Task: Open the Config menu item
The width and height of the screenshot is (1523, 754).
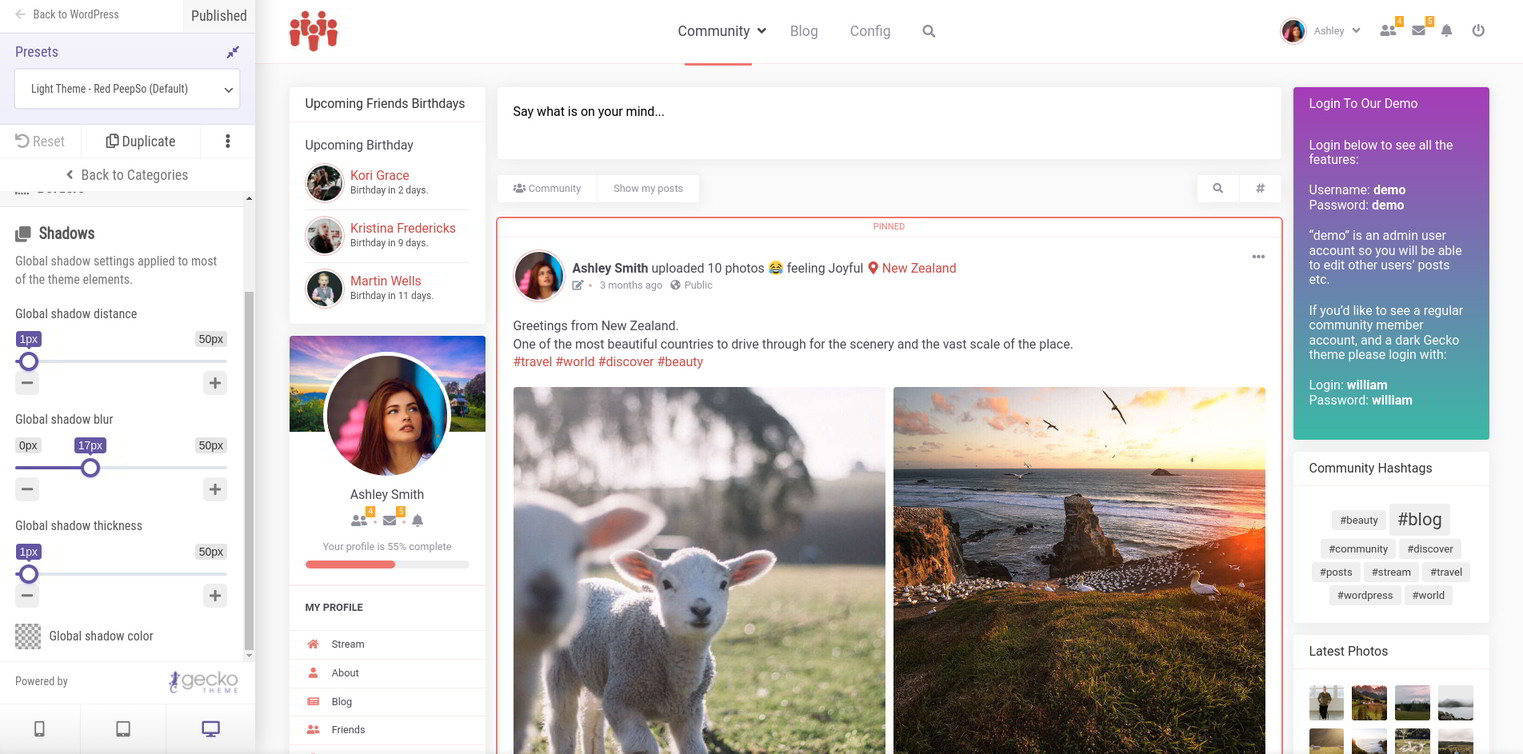Action: point(870,31)
